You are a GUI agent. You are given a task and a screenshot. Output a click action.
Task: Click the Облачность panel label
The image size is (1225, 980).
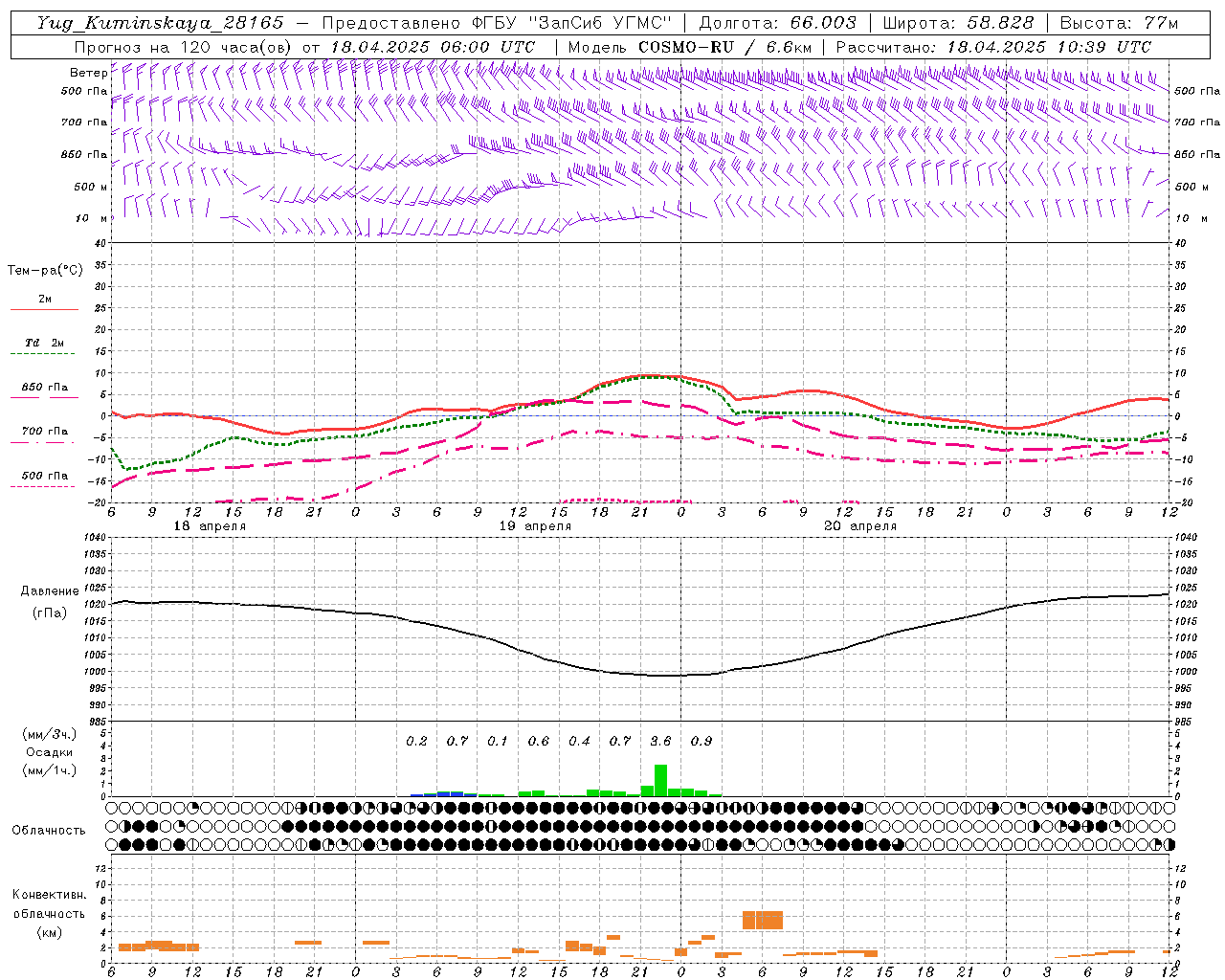click(49, 831)
